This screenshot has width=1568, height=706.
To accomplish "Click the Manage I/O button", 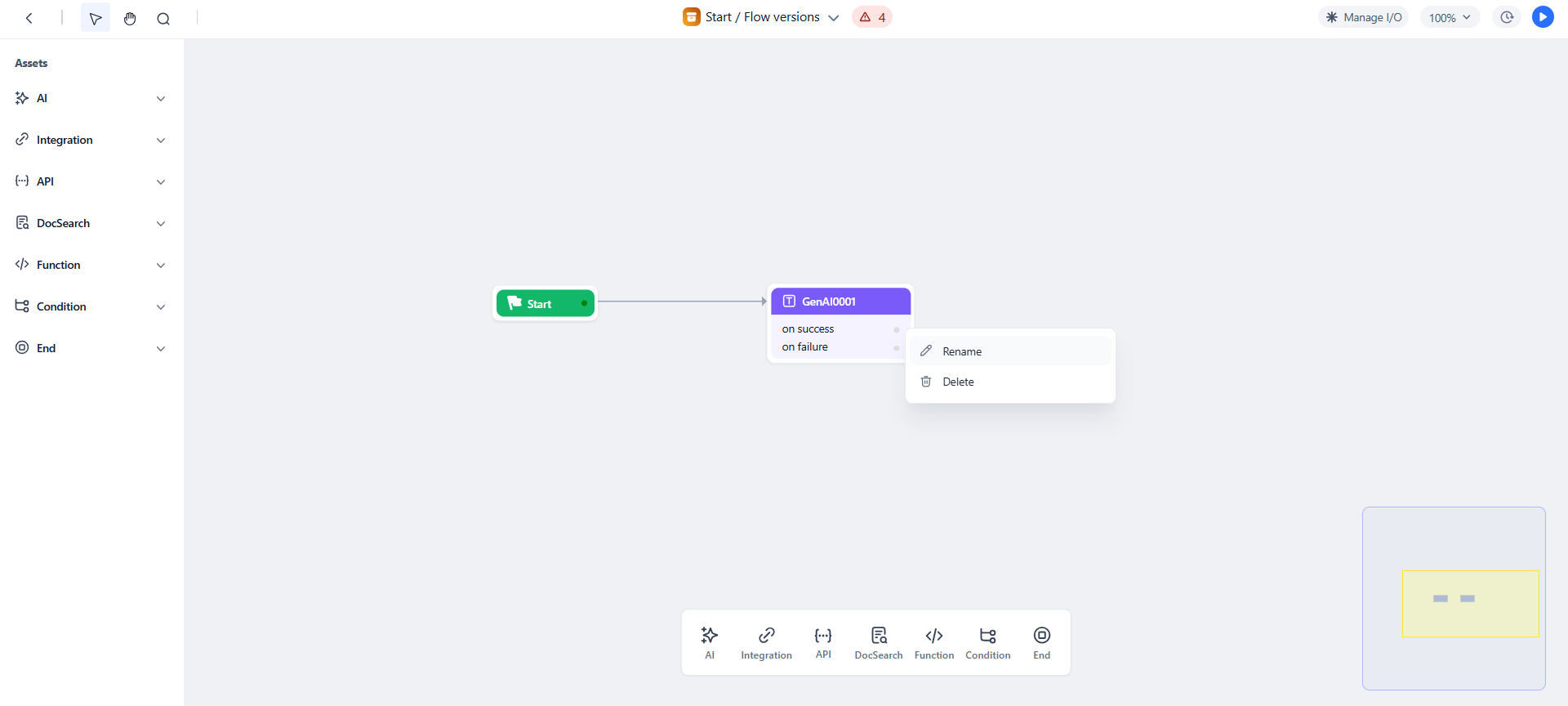I will click(x=1363, y=16).
